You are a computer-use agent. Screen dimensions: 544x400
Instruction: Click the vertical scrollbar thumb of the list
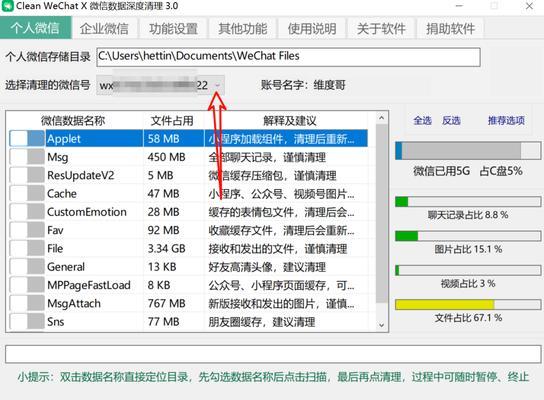[x=381, y=213]
